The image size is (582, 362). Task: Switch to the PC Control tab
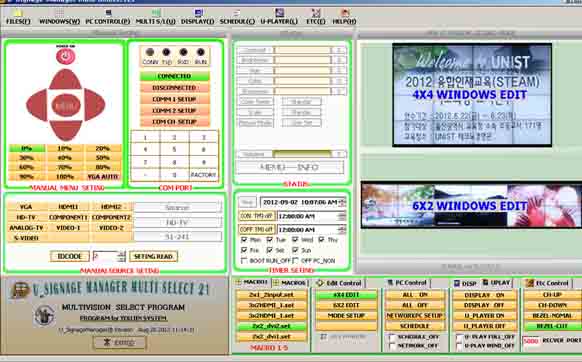click(406, 283)
